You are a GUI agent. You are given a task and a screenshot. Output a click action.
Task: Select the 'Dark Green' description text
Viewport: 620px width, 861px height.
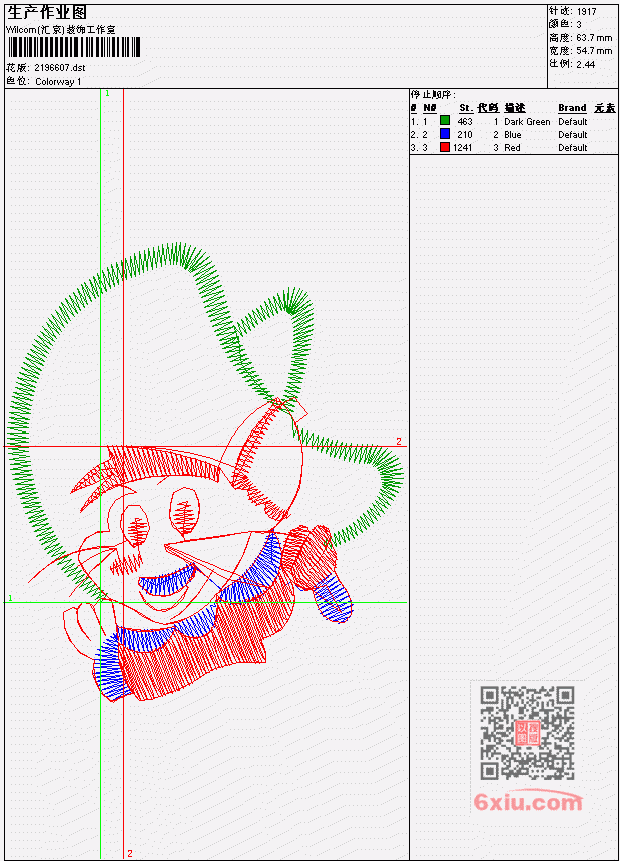click(x=527, y=121)
